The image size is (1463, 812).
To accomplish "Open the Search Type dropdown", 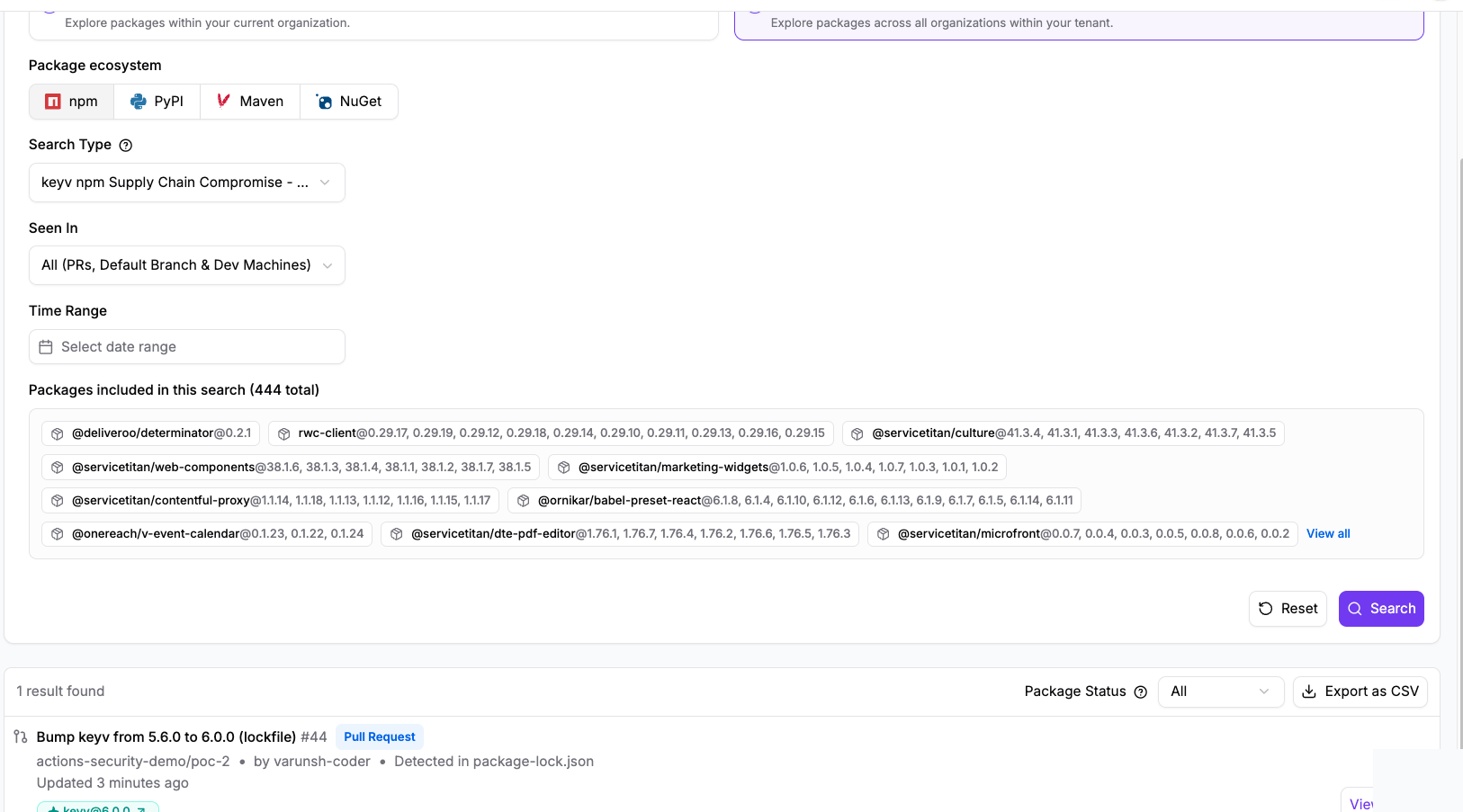I will (187, 183).
